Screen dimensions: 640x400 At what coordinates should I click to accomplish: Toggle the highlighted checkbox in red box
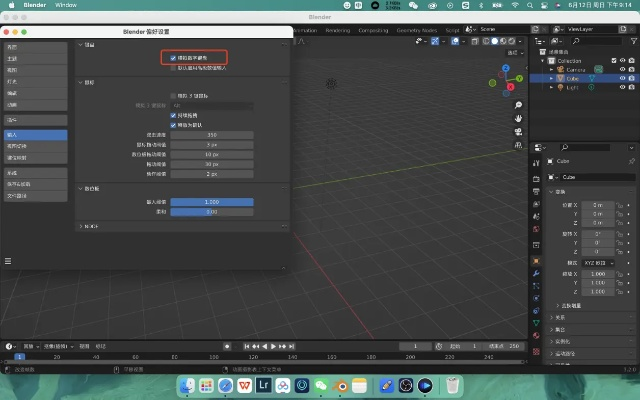[172, 59]
